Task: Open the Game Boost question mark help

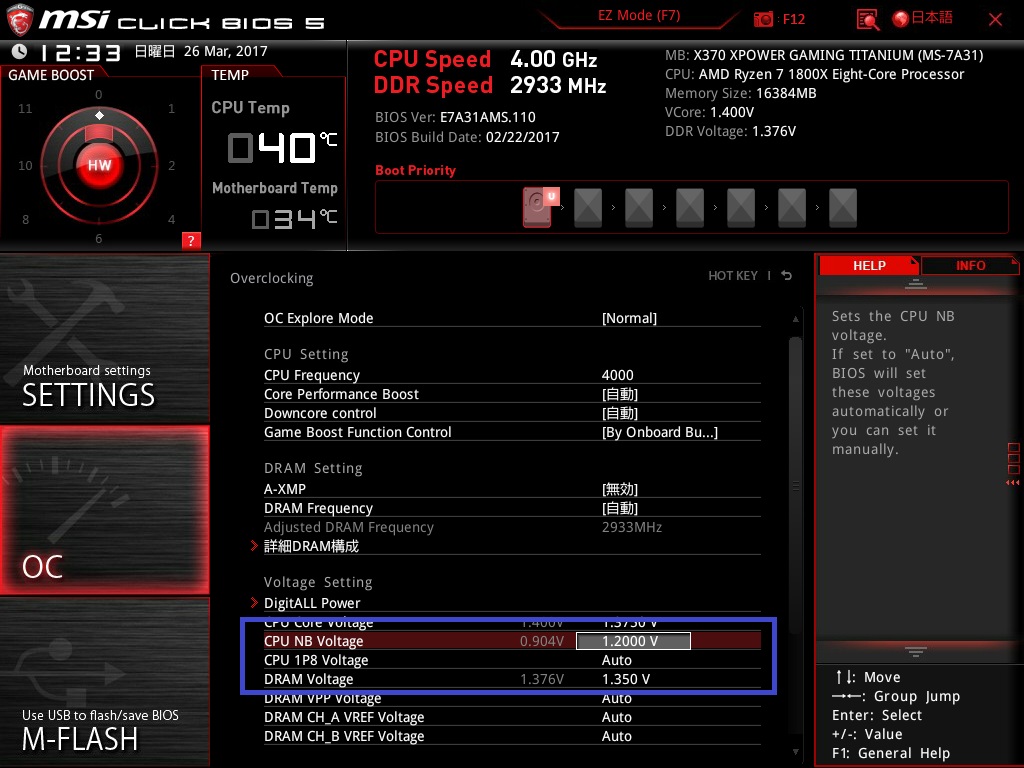Action: [191, 240]
